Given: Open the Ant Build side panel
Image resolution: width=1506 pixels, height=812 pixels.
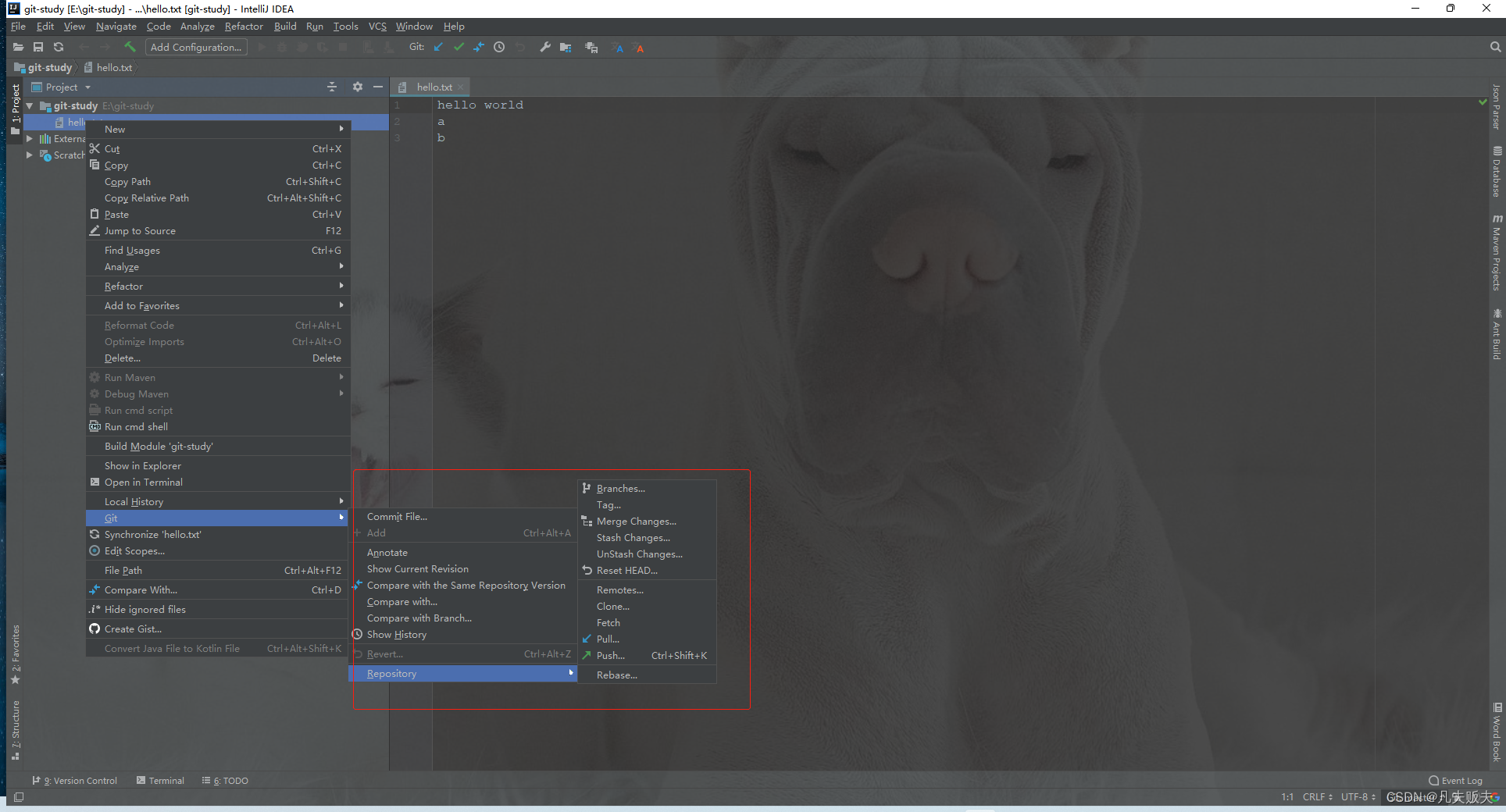Looking at the screenshot, I should 1497,334.
